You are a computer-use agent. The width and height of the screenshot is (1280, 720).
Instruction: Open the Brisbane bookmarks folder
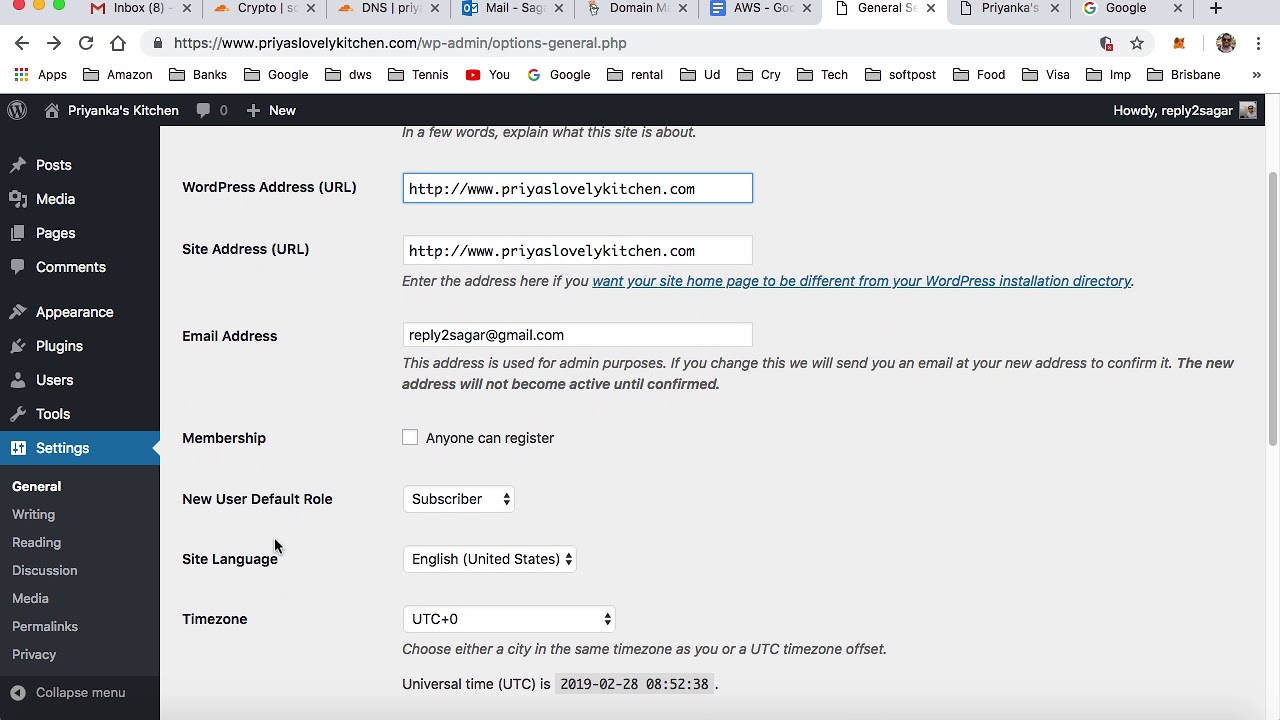1184,75
